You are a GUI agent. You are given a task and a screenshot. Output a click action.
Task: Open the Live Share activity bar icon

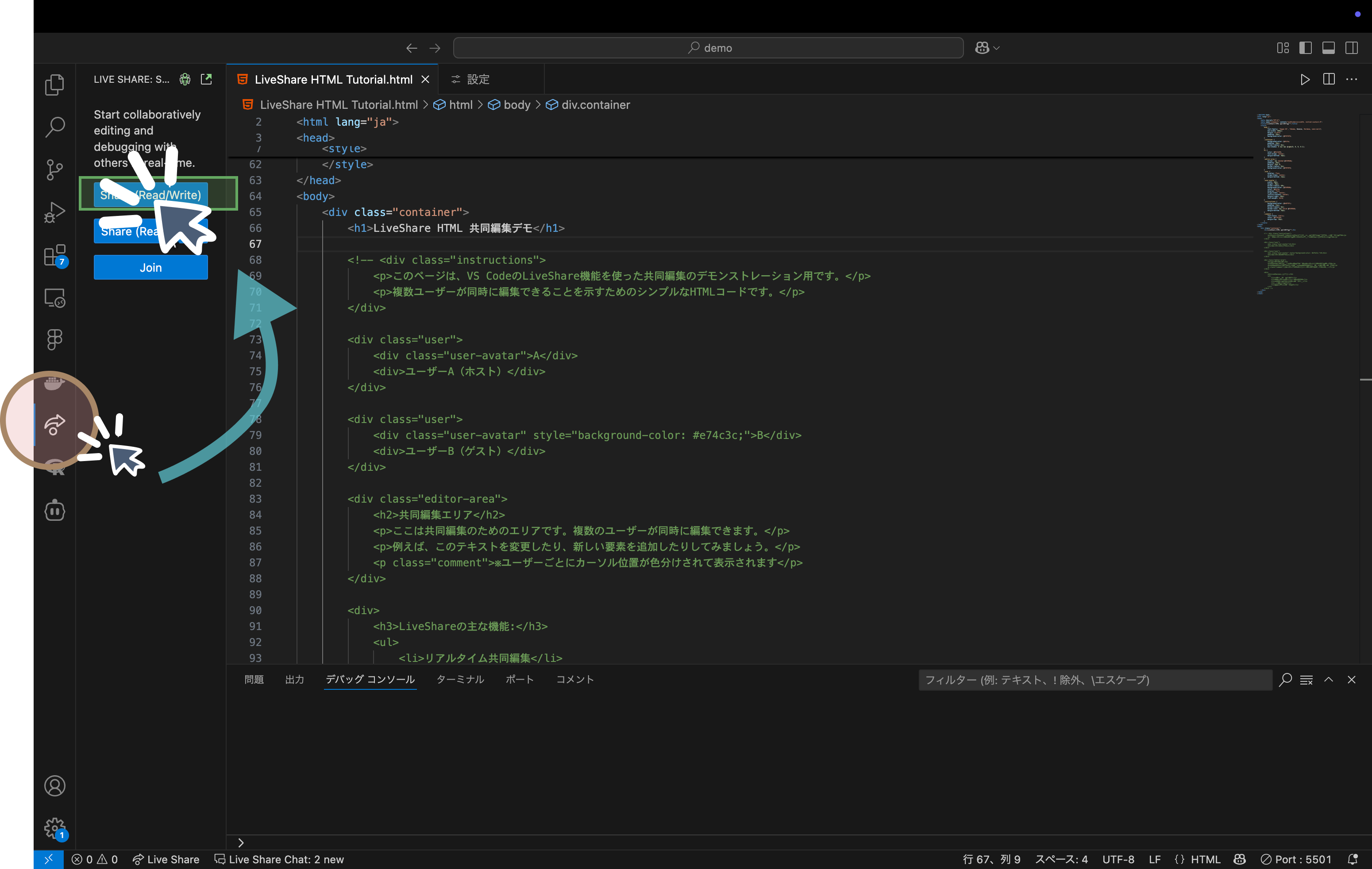coord(55,425)
